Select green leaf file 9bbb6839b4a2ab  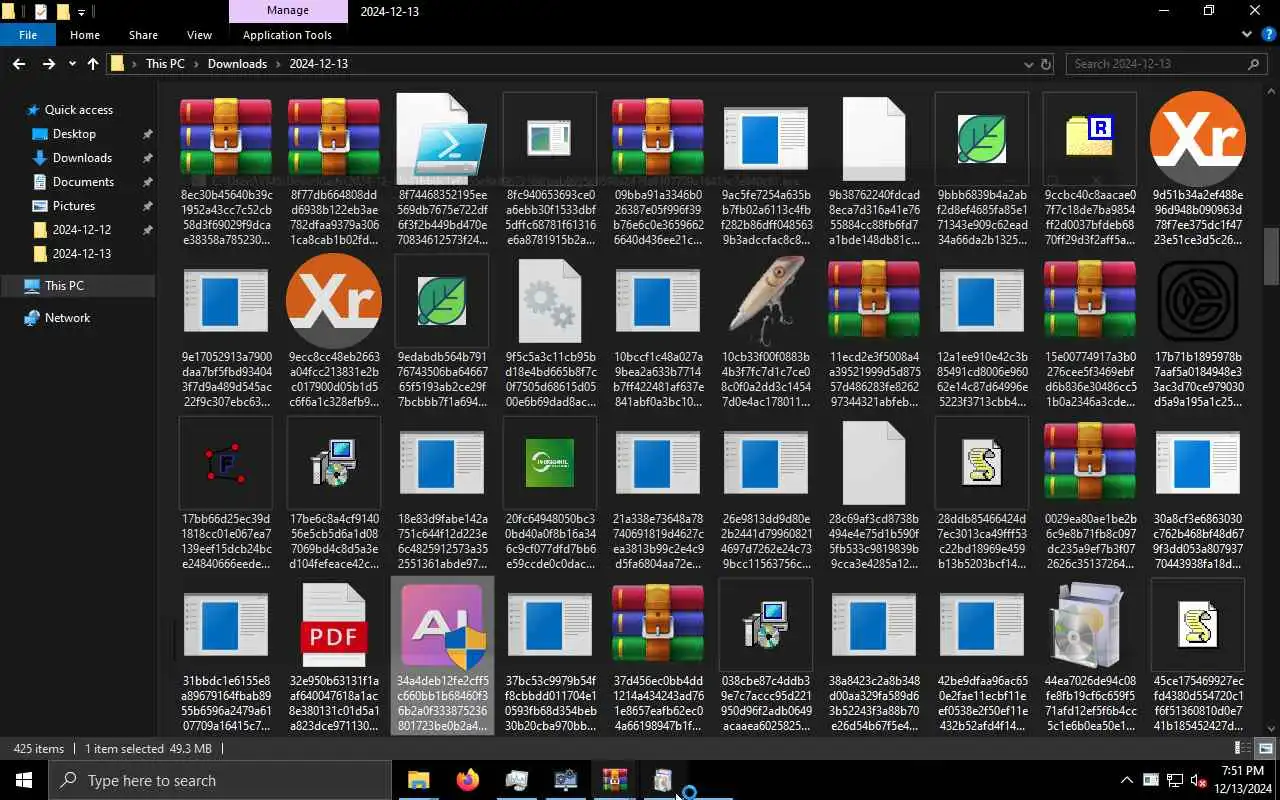pyautogui.click(x=982, y=170)
